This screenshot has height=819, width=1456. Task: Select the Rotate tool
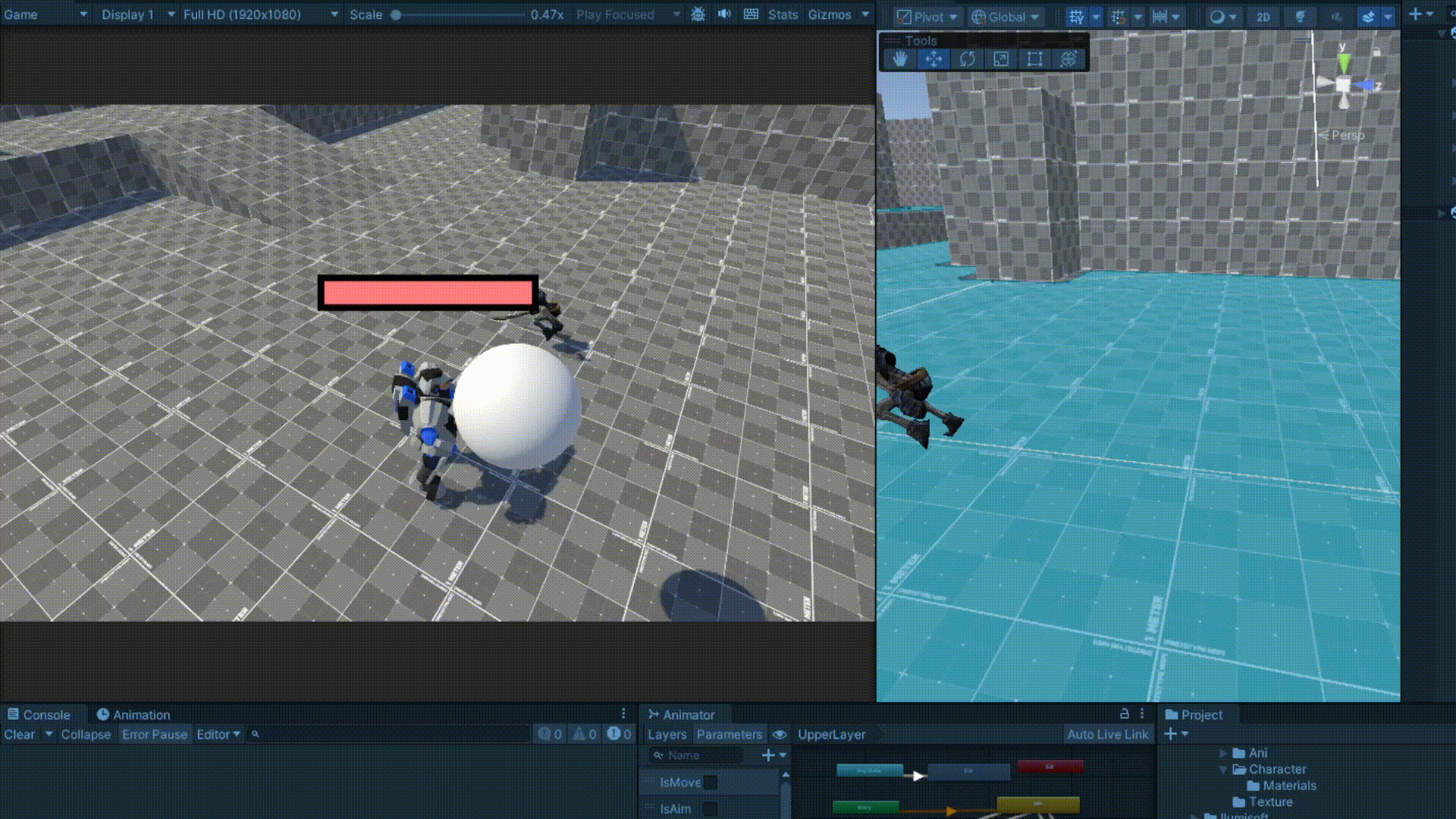click(x=967, y=59)
